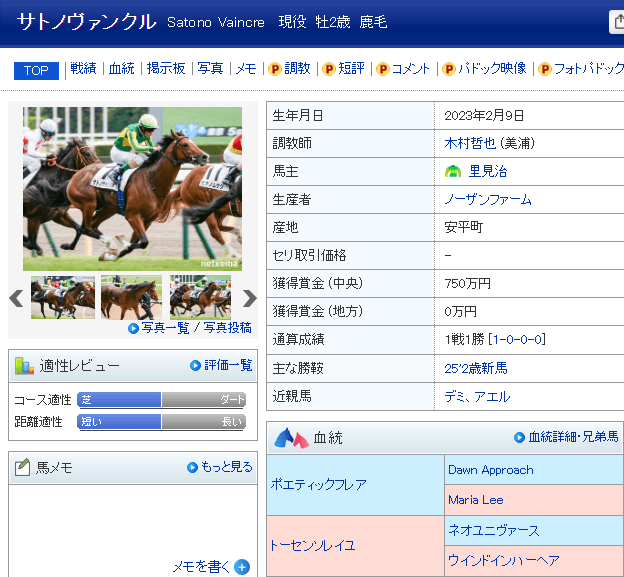Show previous photos with the left arrow
This screenshot has width=624, height=577.
tap(16, 298)
